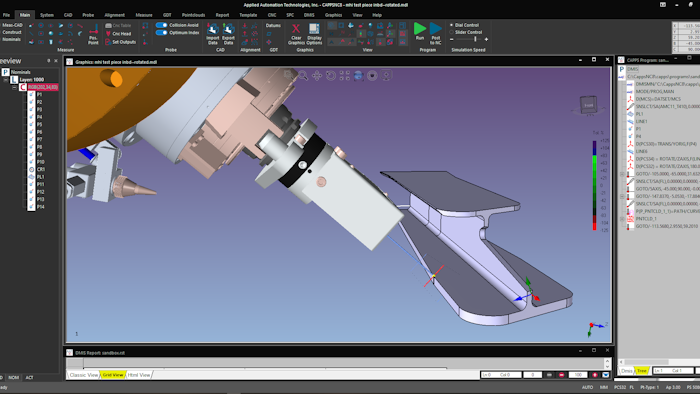Click the Construct button
This screenshot has height=394, width=700.
pos(12,32)
